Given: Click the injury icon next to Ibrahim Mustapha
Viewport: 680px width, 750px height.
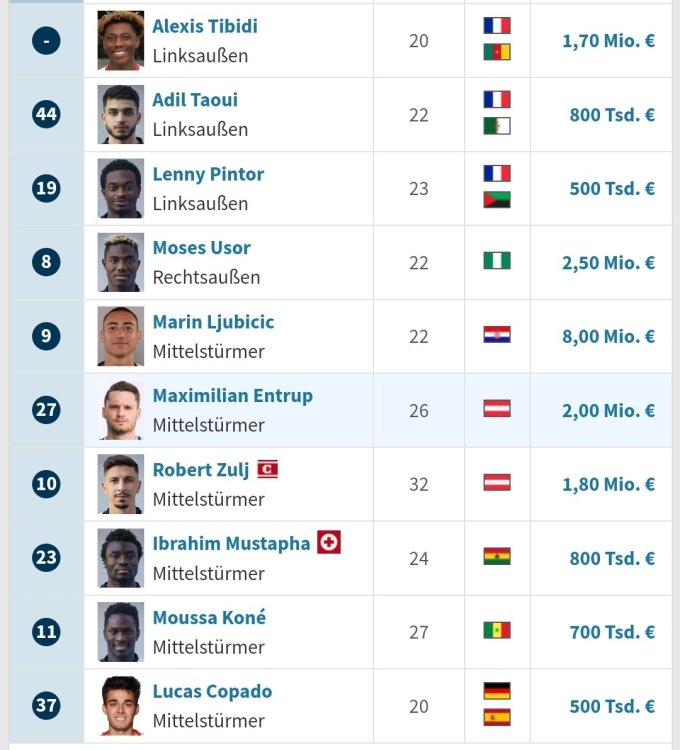Looking at the screenshot, I should pos(329,543).
